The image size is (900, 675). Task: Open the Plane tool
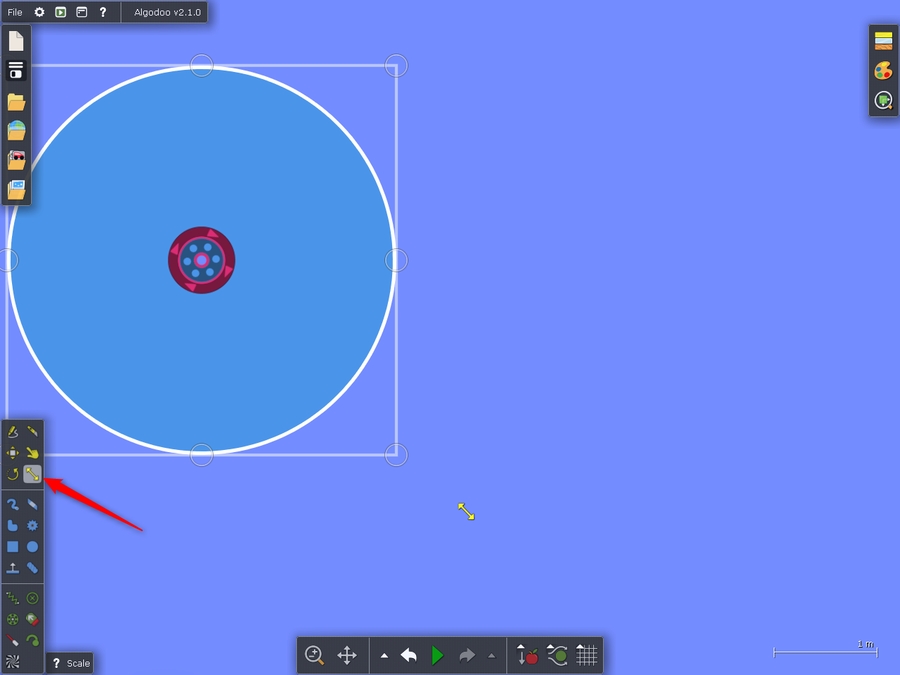click(x=13, y=568)
